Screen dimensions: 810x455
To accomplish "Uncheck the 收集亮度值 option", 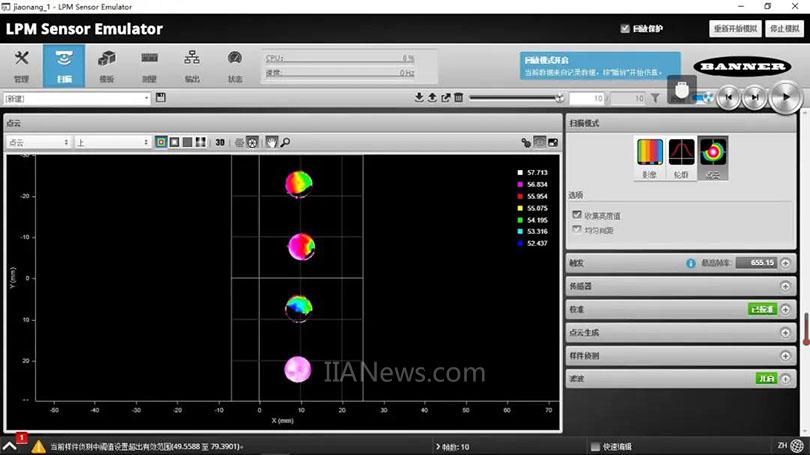I will click(x=576, y=214).
